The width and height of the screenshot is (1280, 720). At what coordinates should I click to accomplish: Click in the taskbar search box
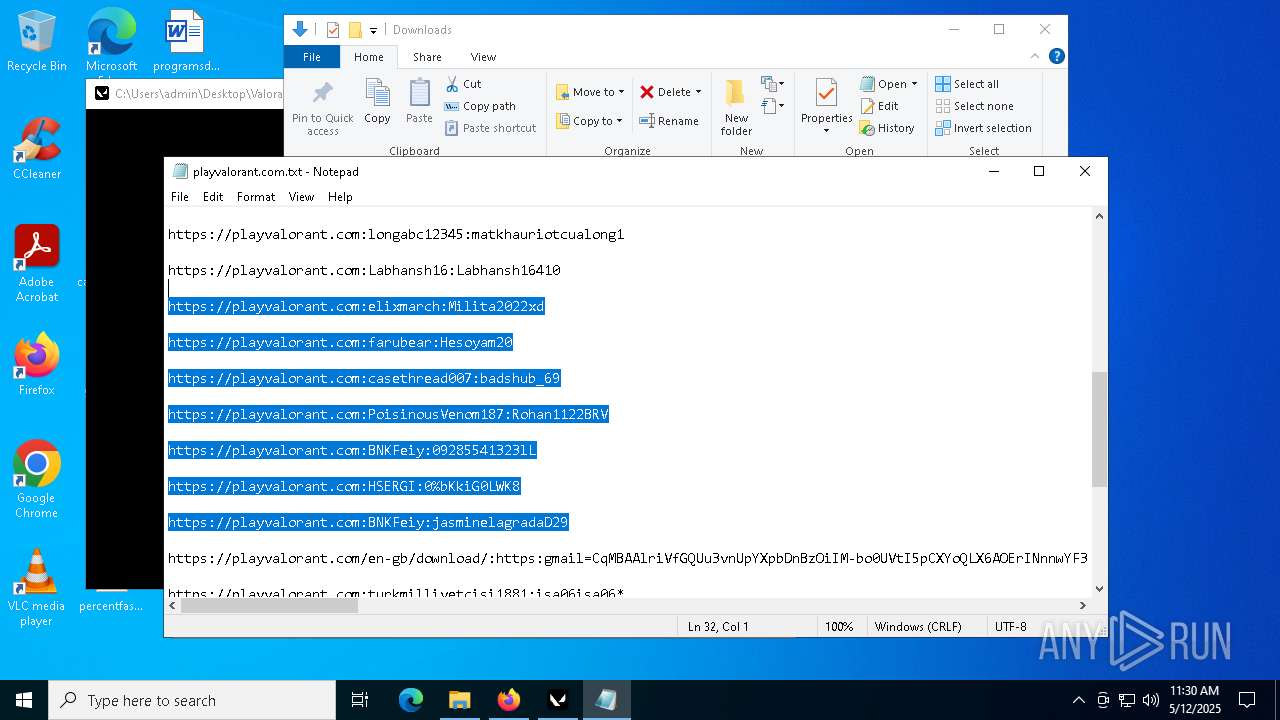click(192, 700)
